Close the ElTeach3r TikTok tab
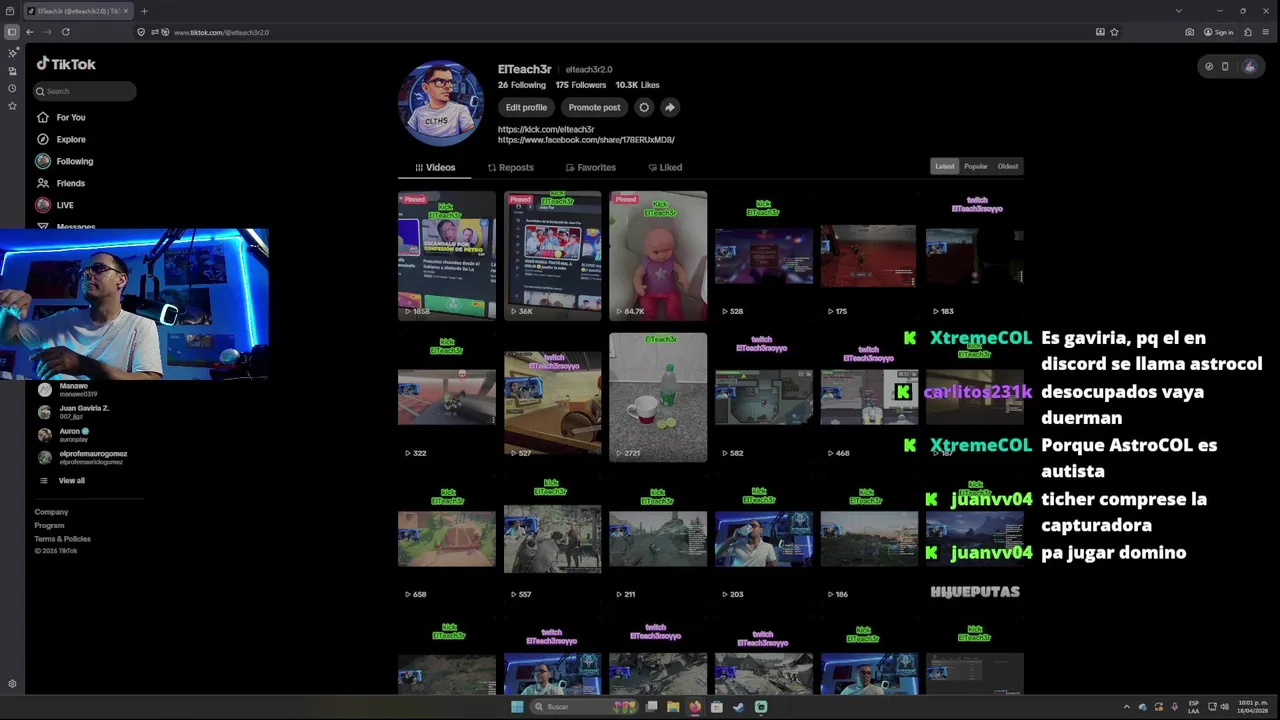1280x720 pixels. point(125,11)
